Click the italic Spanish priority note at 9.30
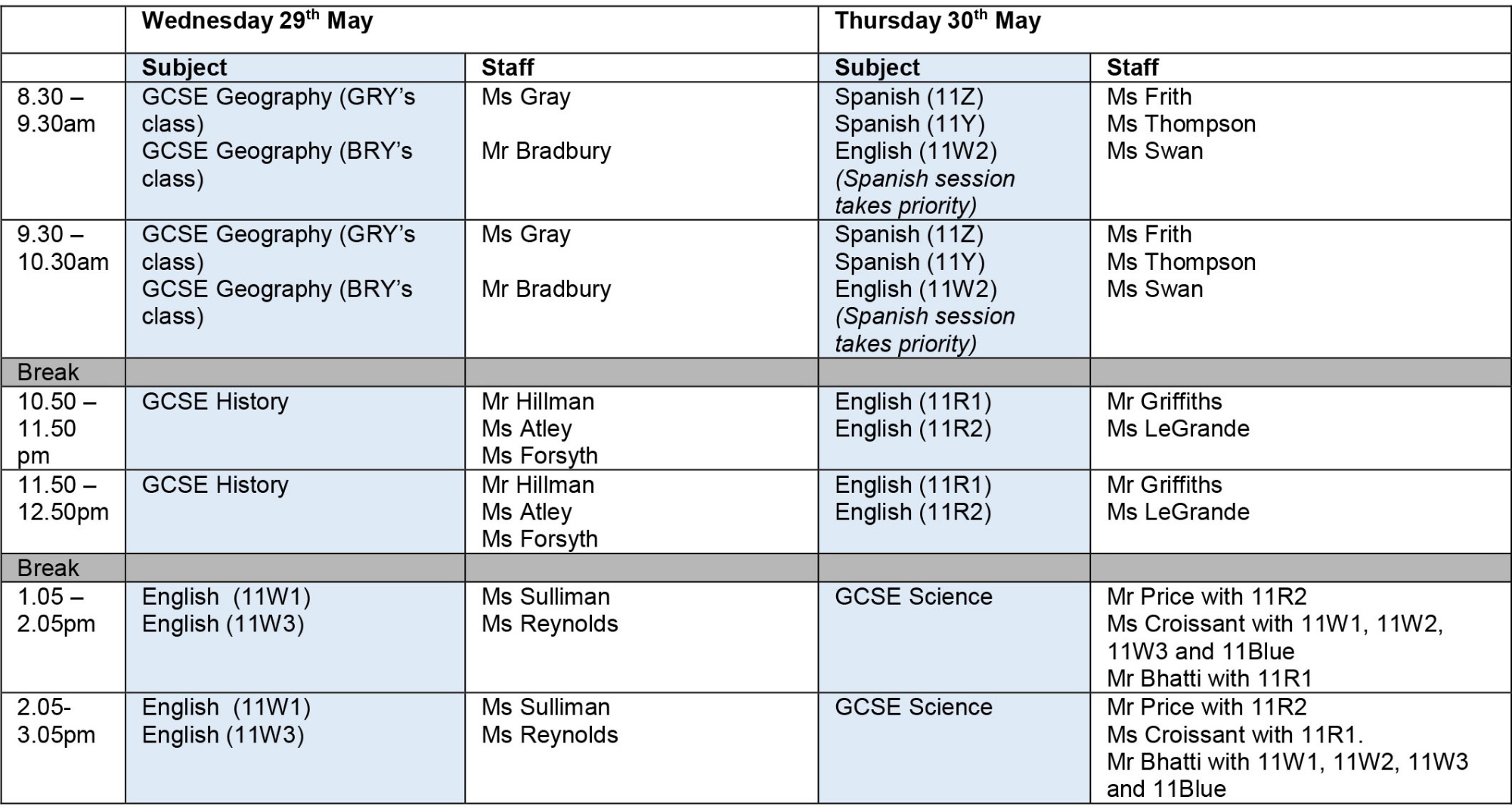 (925, 330)
